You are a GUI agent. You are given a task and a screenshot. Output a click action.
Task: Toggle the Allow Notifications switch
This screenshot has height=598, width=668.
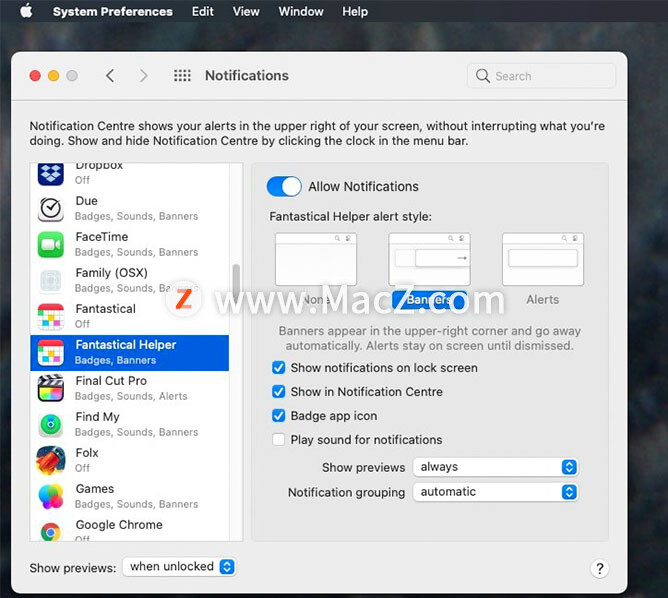[x=284, y=187]
